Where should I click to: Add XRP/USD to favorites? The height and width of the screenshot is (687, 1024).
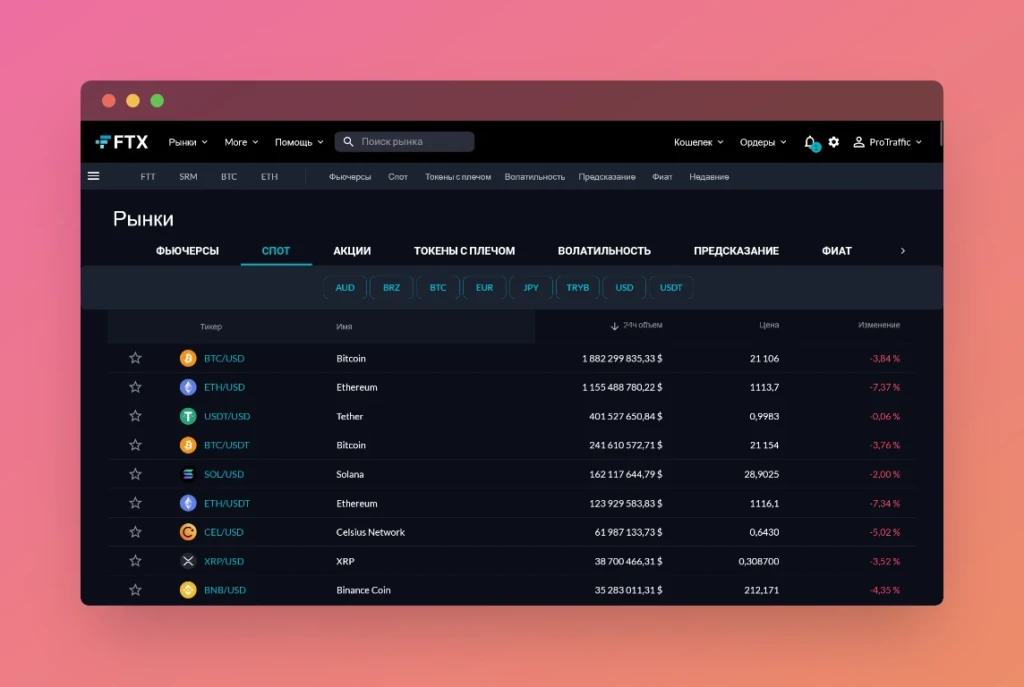coord(135,561)
